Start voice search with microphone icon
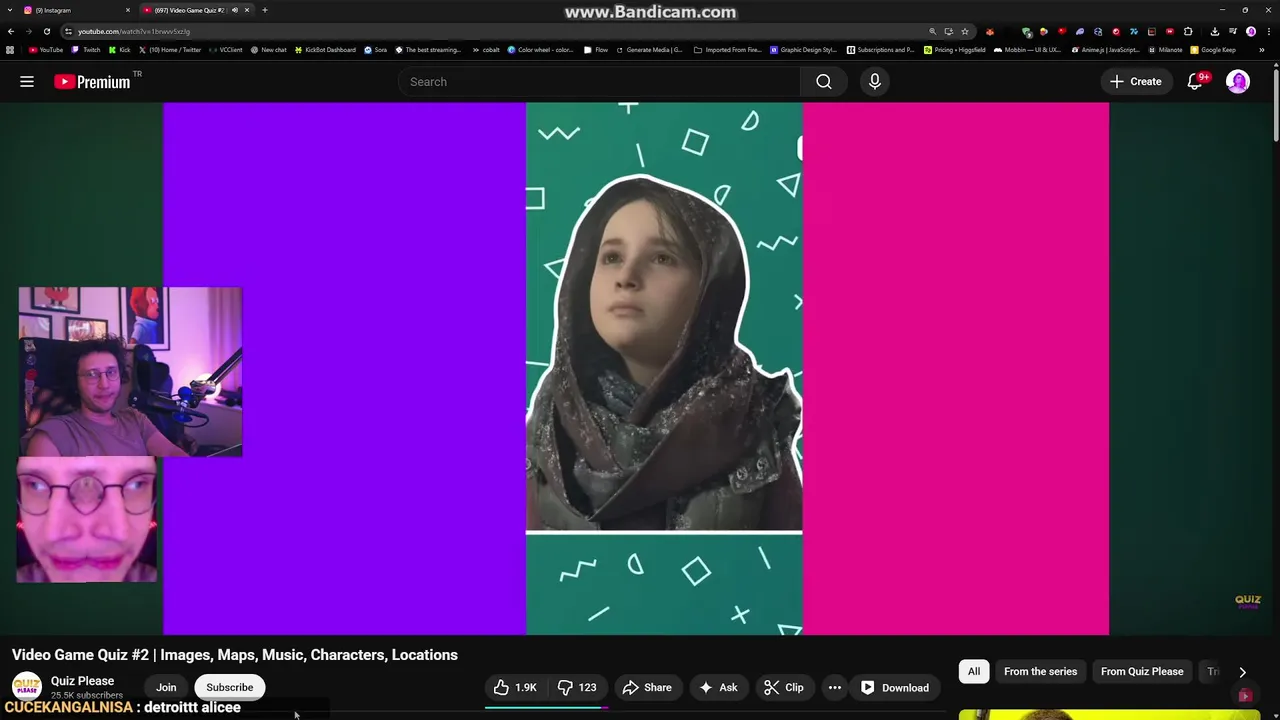This screenshot has width=1280, height=720. pyautogui.click(x=875, y=82)
